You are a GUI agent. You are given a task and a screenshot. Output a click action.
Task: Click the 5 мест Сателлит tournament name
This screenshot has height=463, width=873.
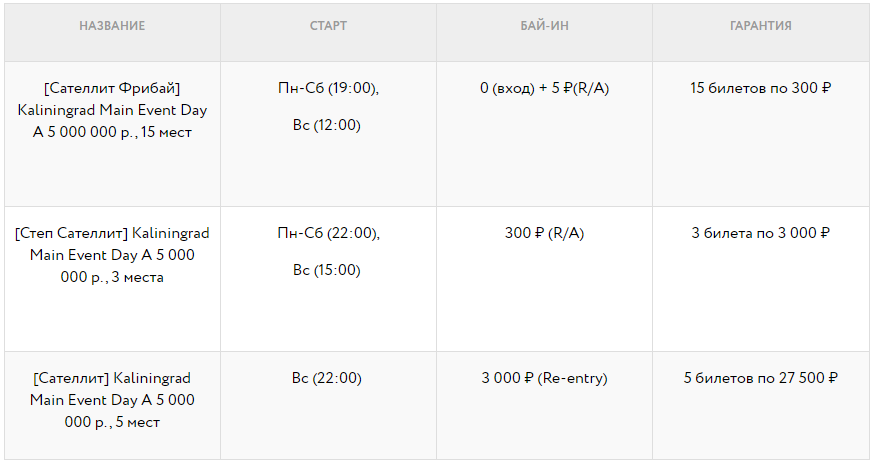click(112, 400)
